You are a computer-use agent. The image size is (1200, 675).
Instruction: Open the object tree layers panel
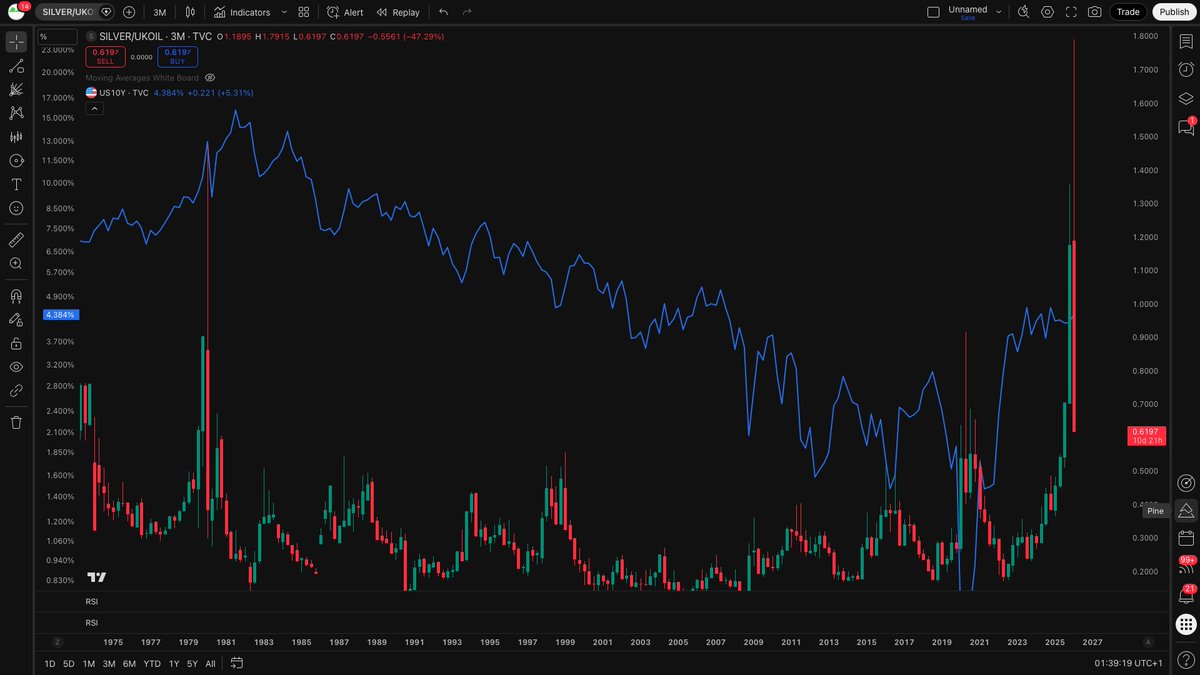[x=1186, y=98]
